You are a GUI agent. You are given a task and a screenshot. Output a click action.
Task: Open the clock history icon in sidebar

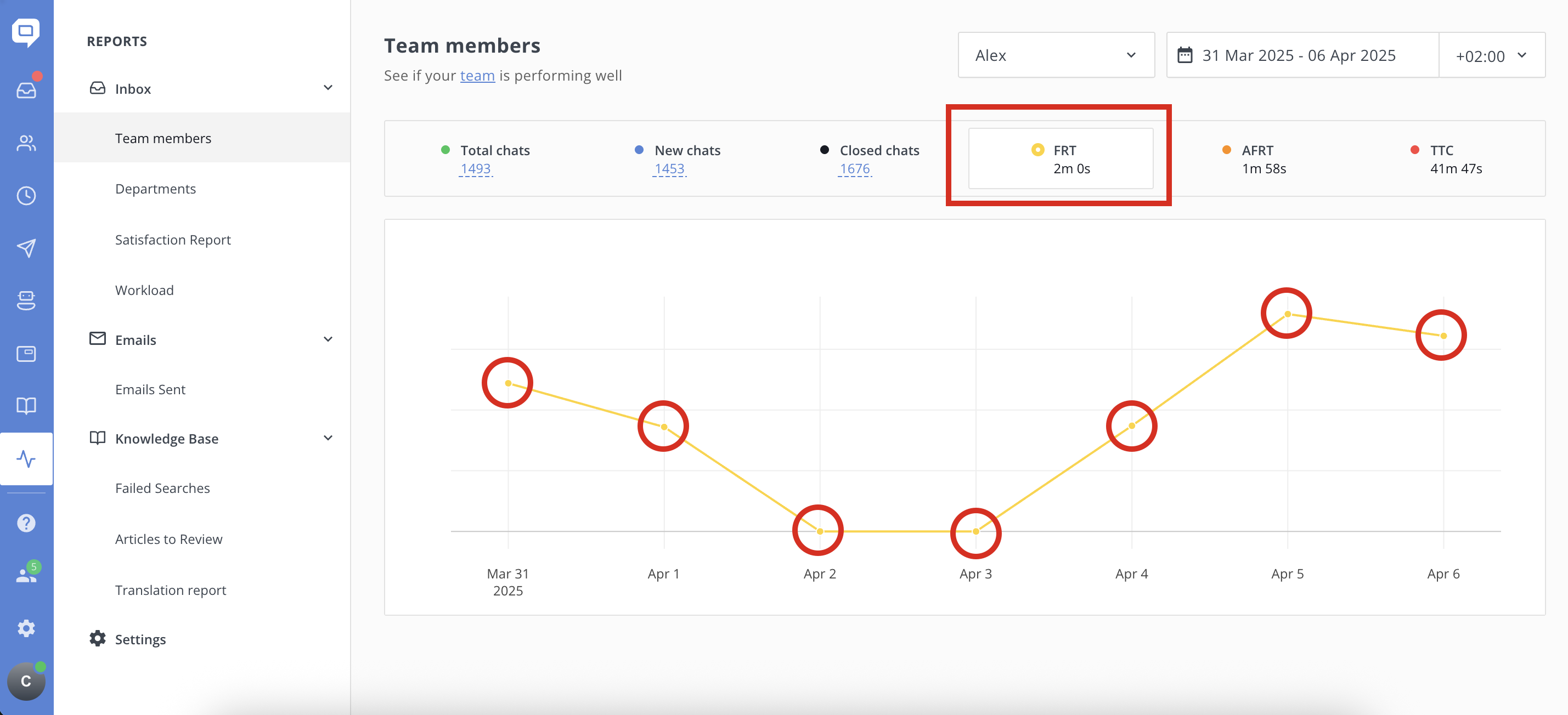click(x=26, y=196)
